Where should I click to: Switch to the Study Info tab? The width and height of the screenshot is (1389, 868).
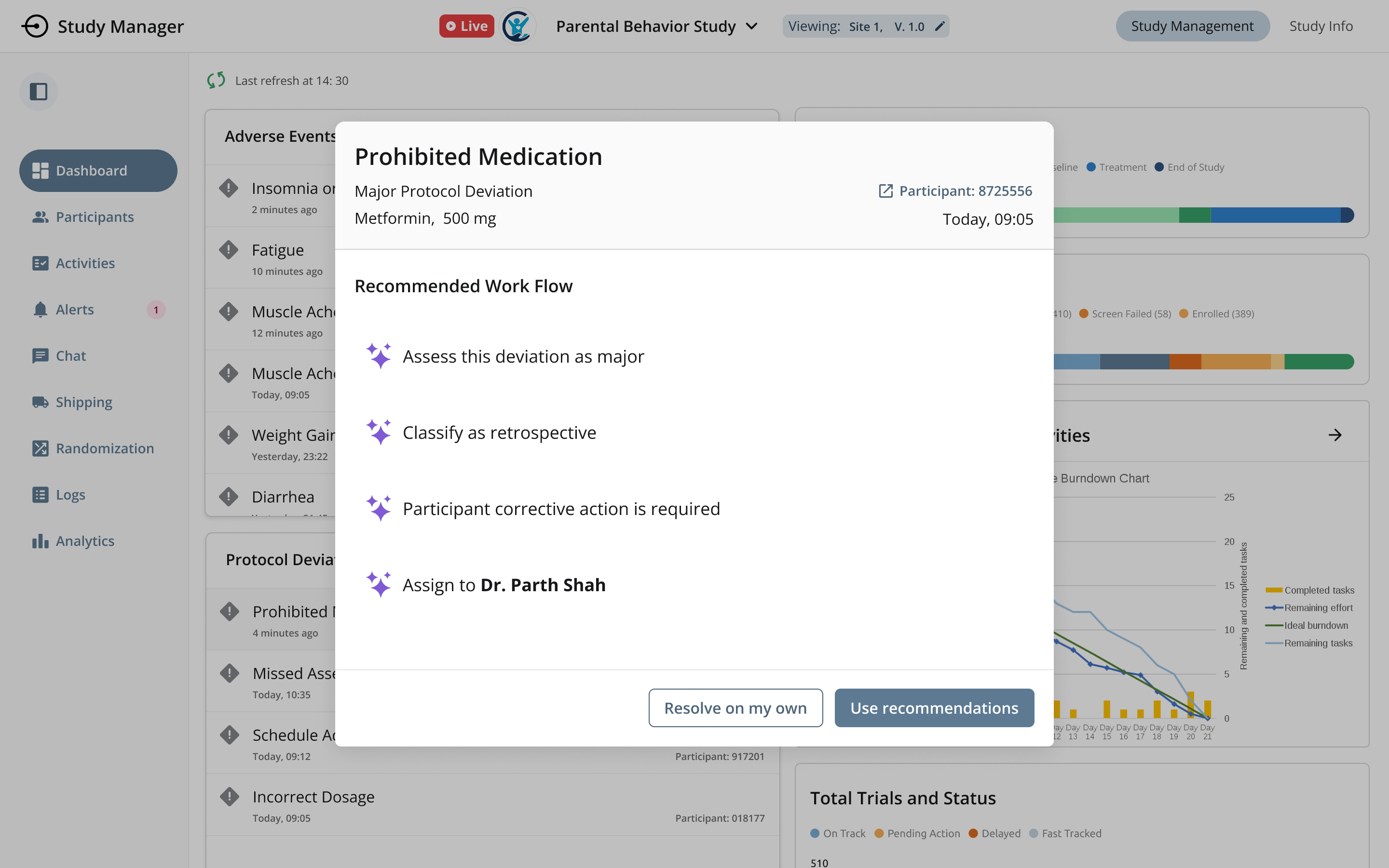coord(1321,27)
